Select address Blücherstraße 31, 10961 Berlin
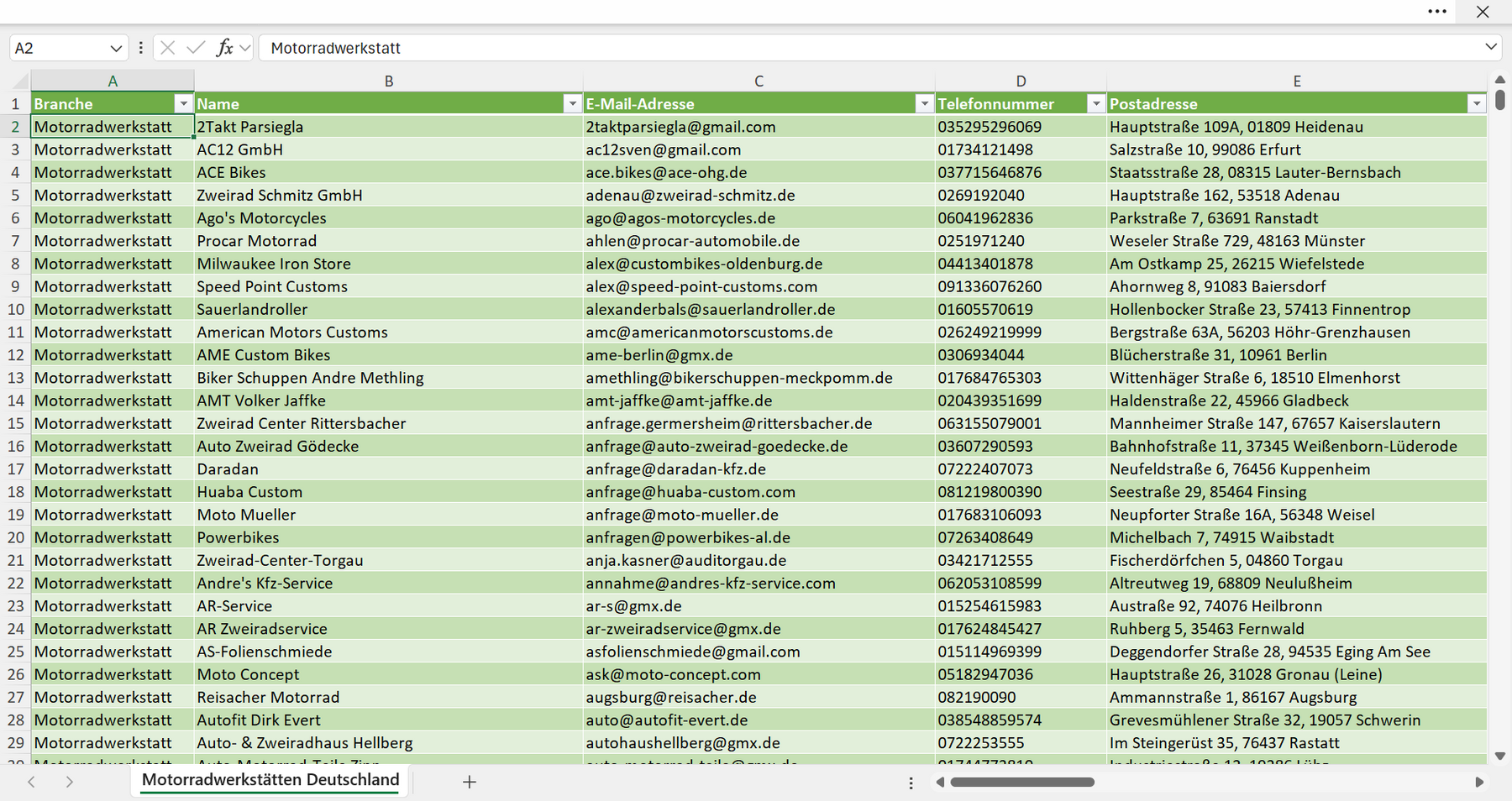 click(x=1296, y=355)
